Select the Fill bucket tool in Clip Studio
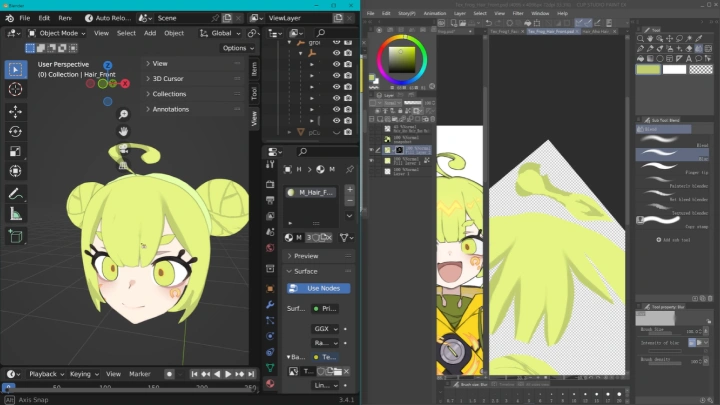Screen dimensions: 720x405 click(x=640, y=58)
